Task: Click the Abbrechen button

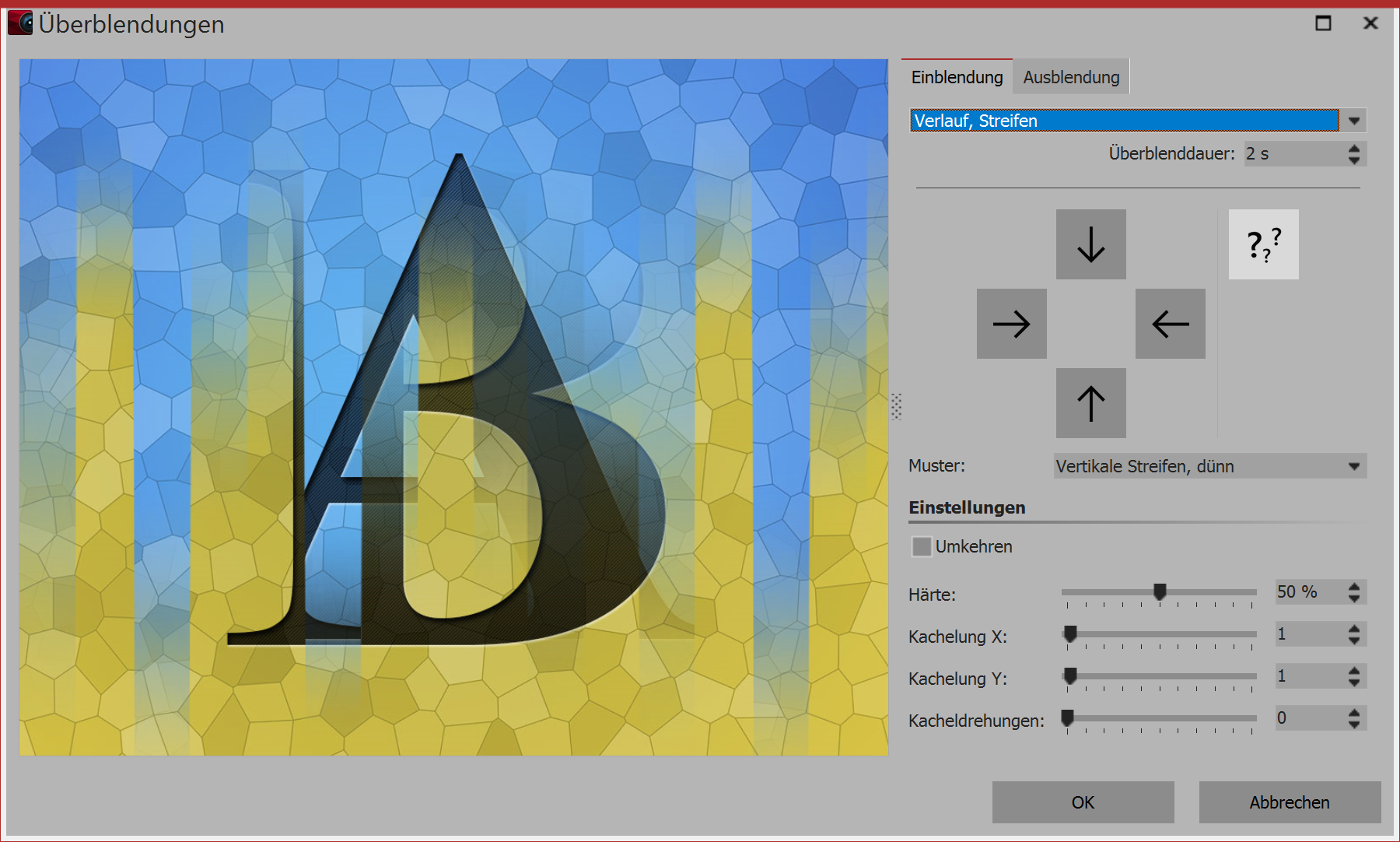Action: click(1290, 802)
